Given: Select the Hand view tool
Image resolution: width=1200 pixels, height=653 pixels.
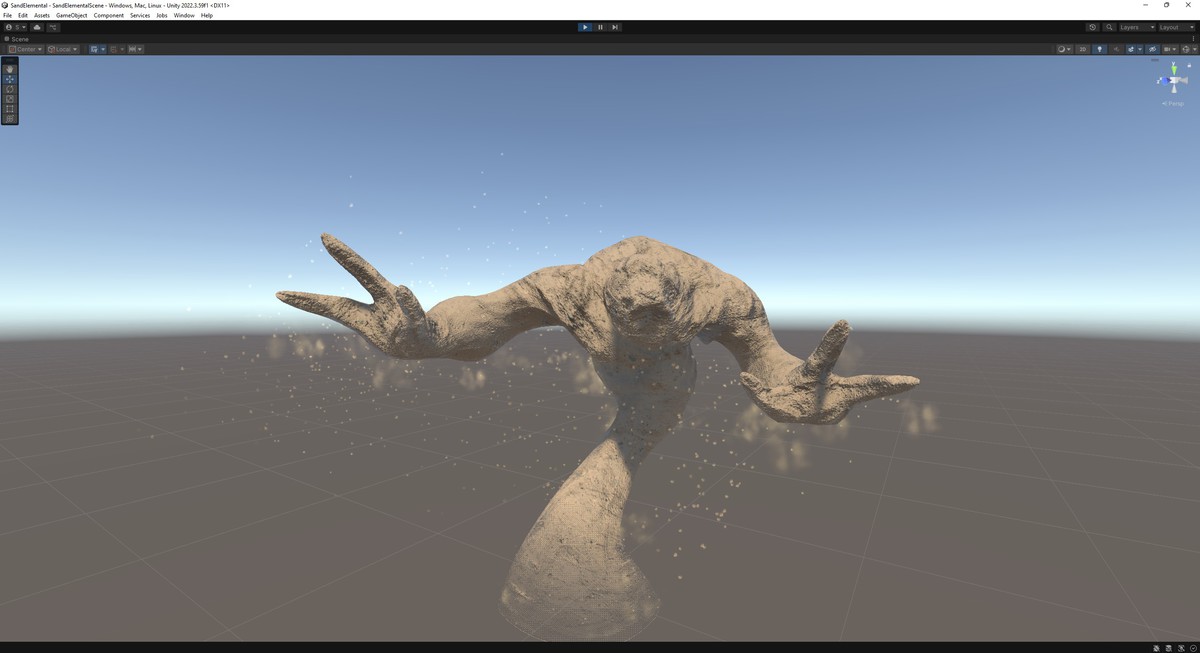Looking at the screenshot, I should 10,69.
